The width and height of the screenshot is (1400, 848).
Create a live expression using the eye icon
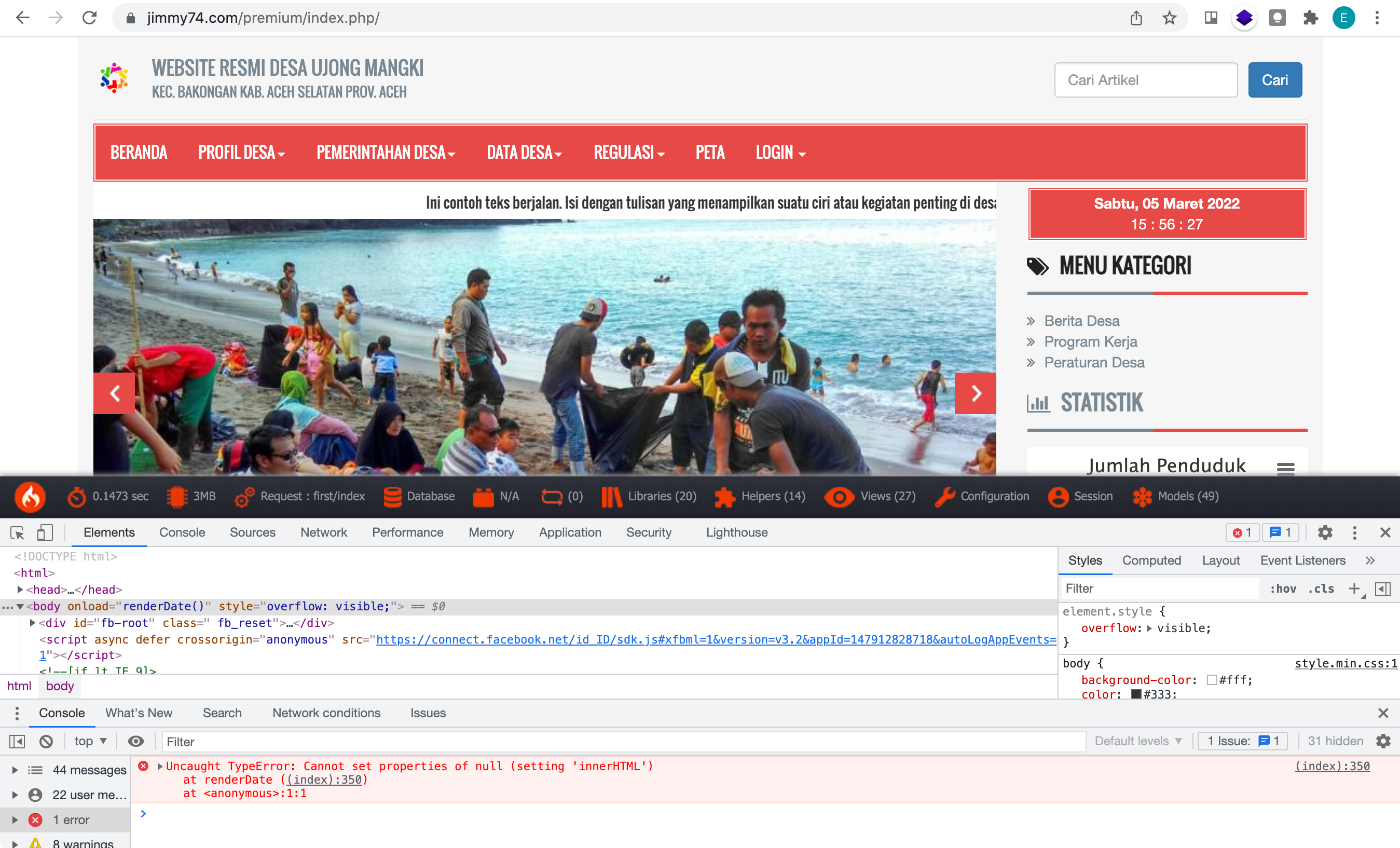[x=136, y=741]
